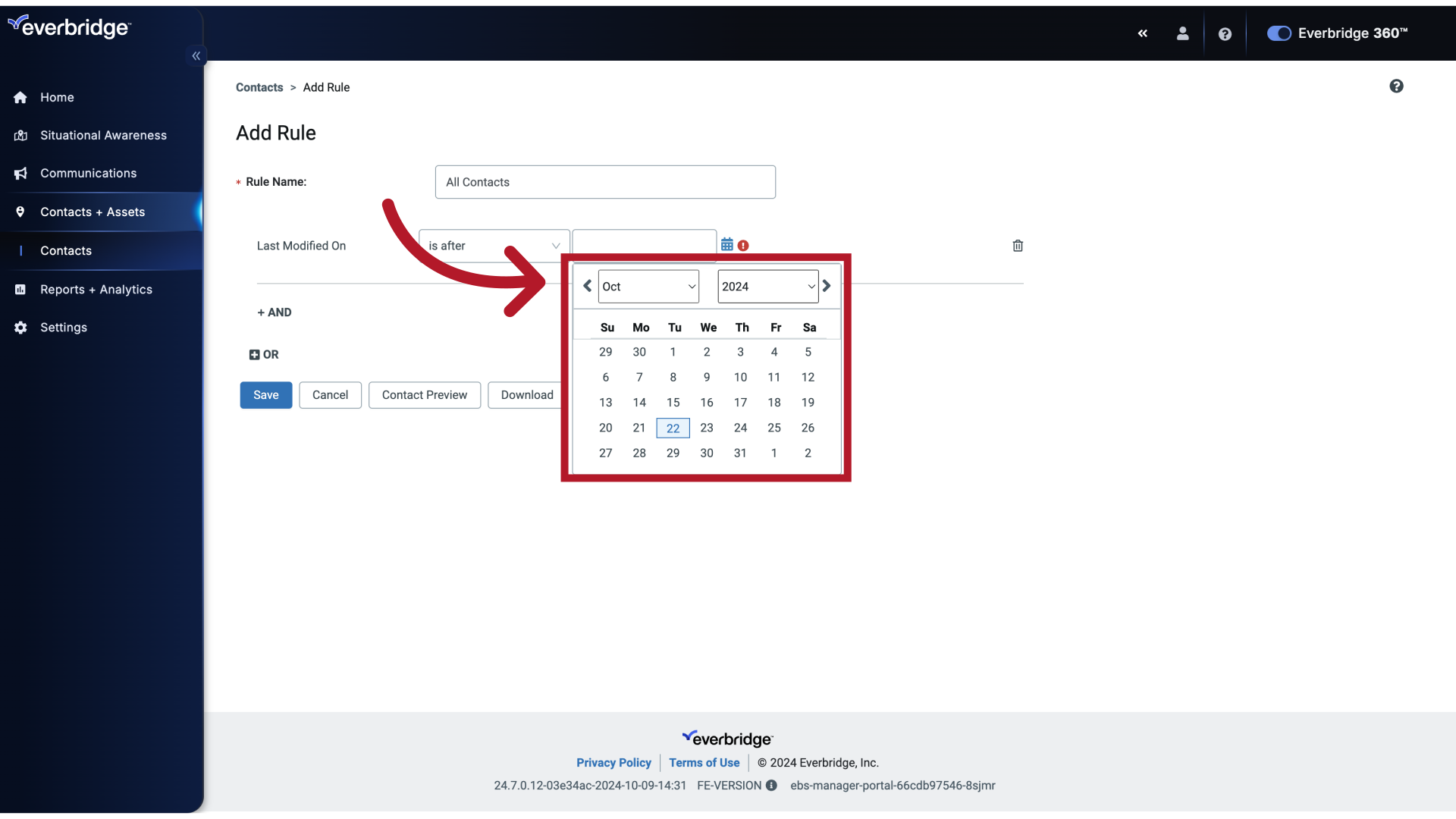Click the Contacts + Assets visibility indicator
1456x819 pixels.
click(x=199, y=211)
